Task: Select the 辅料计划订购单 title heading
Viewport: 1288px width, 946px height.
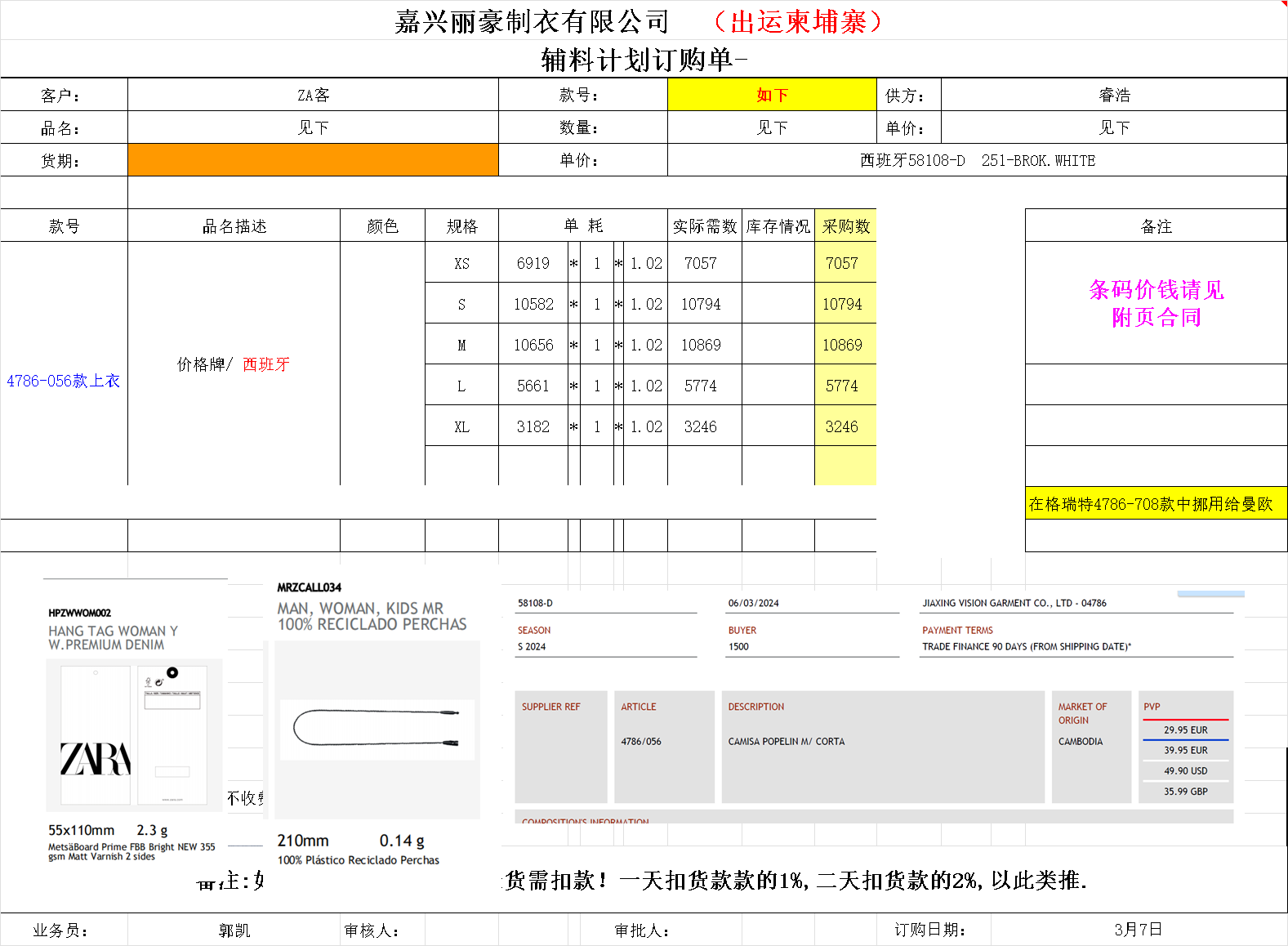Action: click(x=644, y=60)
